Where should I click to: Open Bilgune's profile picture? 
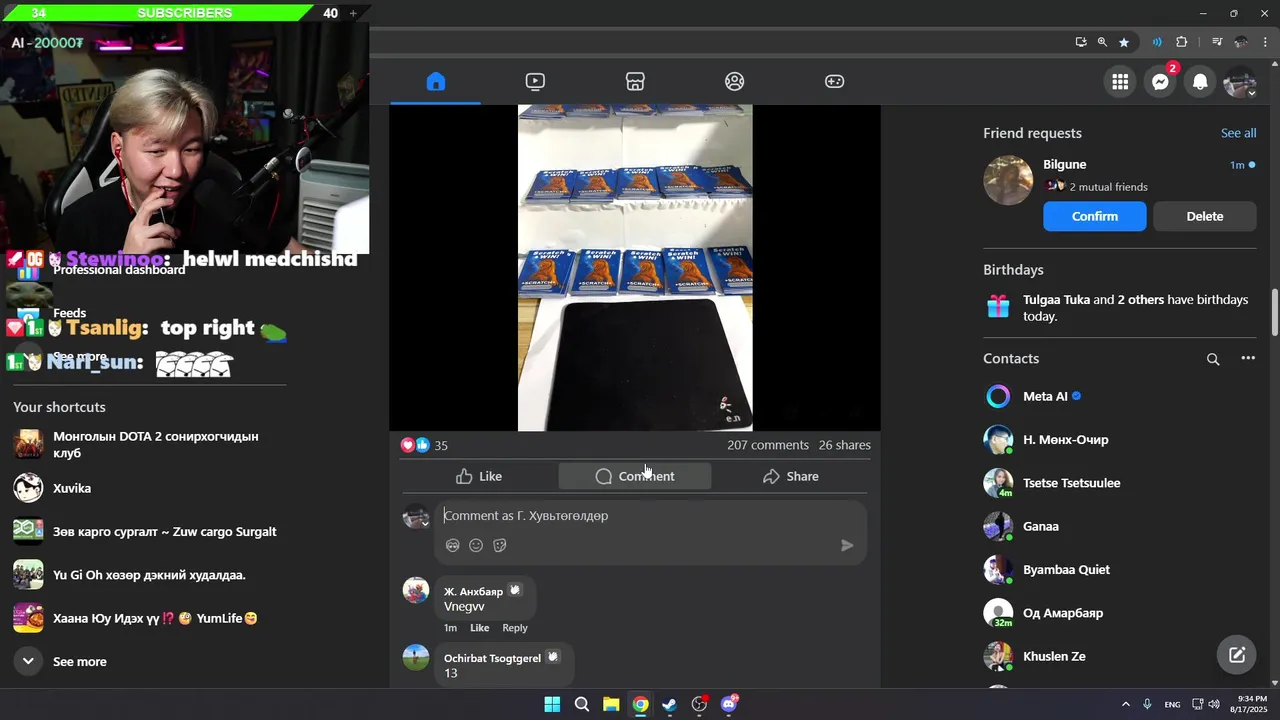(x=1008, y=180)
